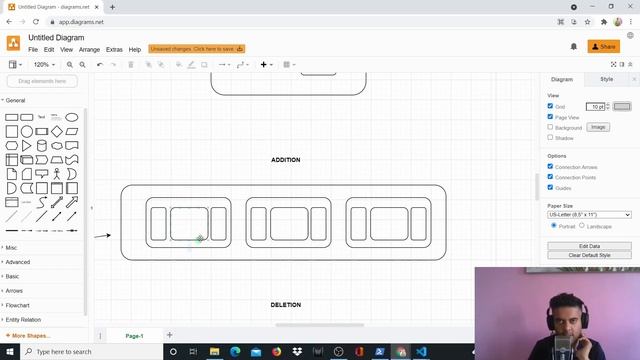Select the cylinder shape in General
Viewport: 640px width, 360px height.
point(42,146)
